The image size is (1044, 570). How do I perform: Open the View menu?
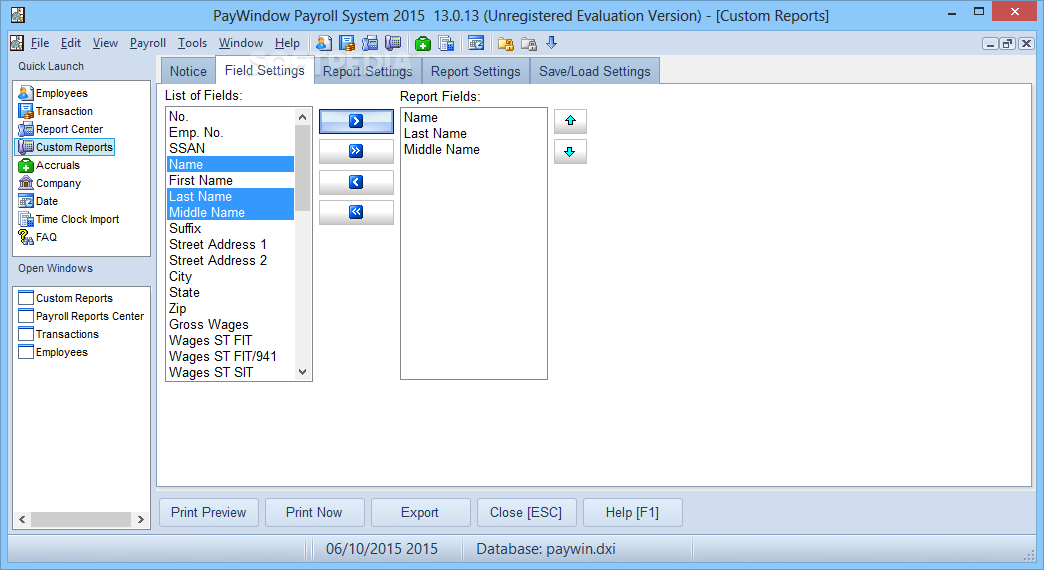tap(105, 43)
